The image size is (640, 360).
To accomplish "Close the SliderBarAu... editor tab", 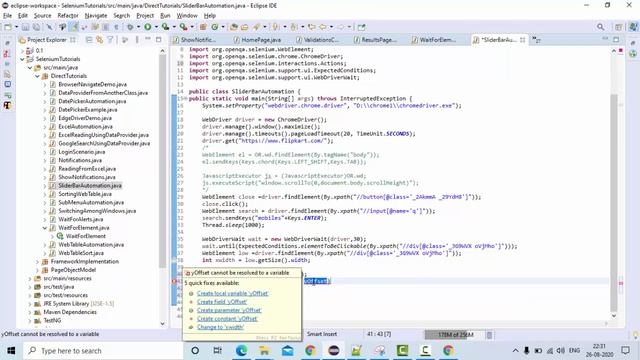I will (x=522, y=40).
